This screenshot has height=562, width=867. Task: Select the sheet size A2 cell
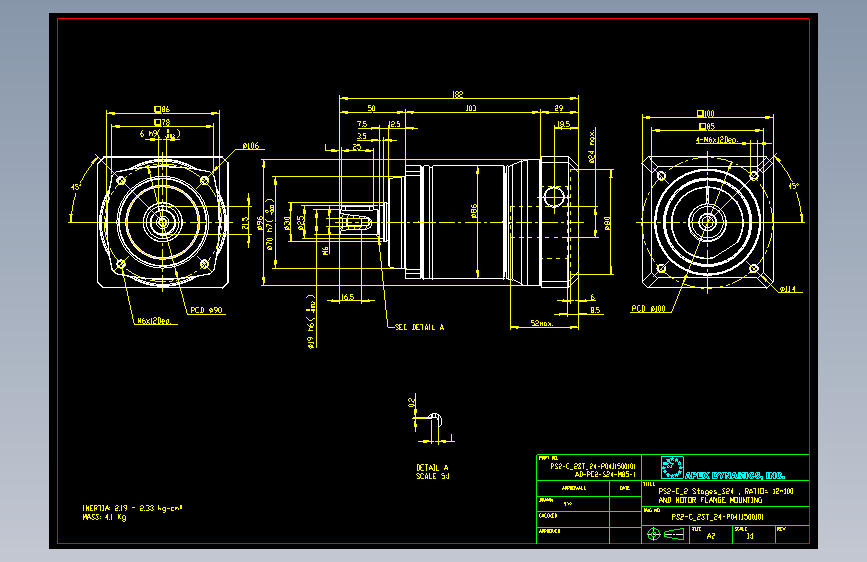711,536
